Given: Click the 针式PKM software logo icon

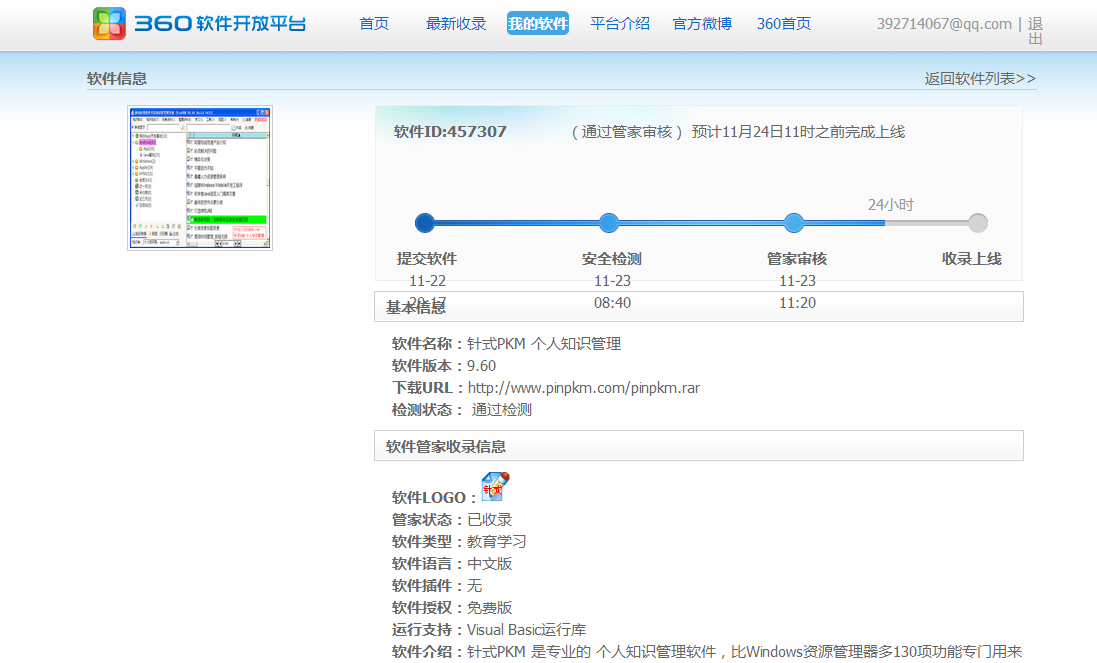Looking at the screenshot, I should pos(496,486).
